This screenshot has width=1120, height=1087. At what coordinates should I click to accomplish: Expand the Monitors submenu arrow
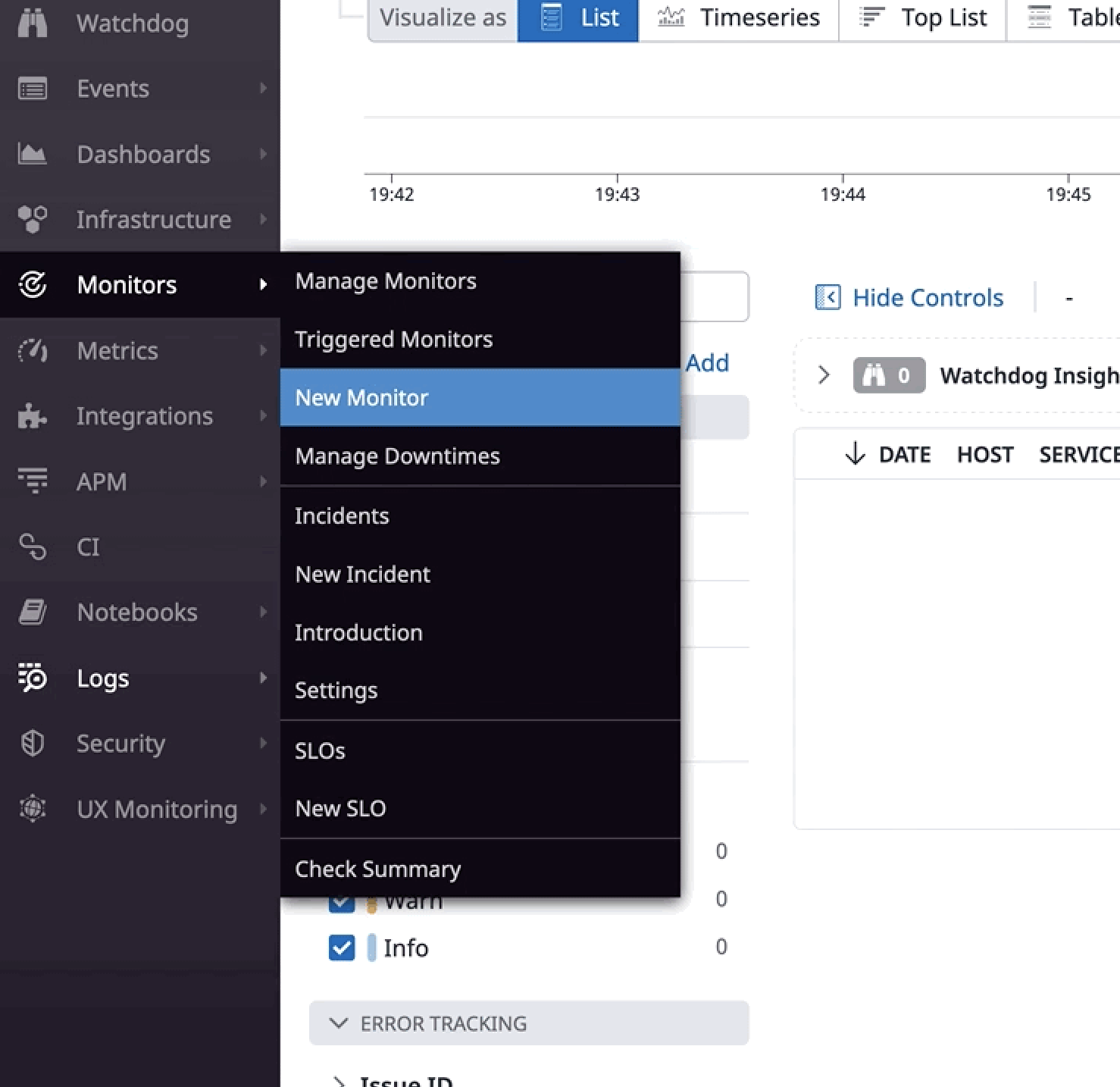[x=263, y=285]
